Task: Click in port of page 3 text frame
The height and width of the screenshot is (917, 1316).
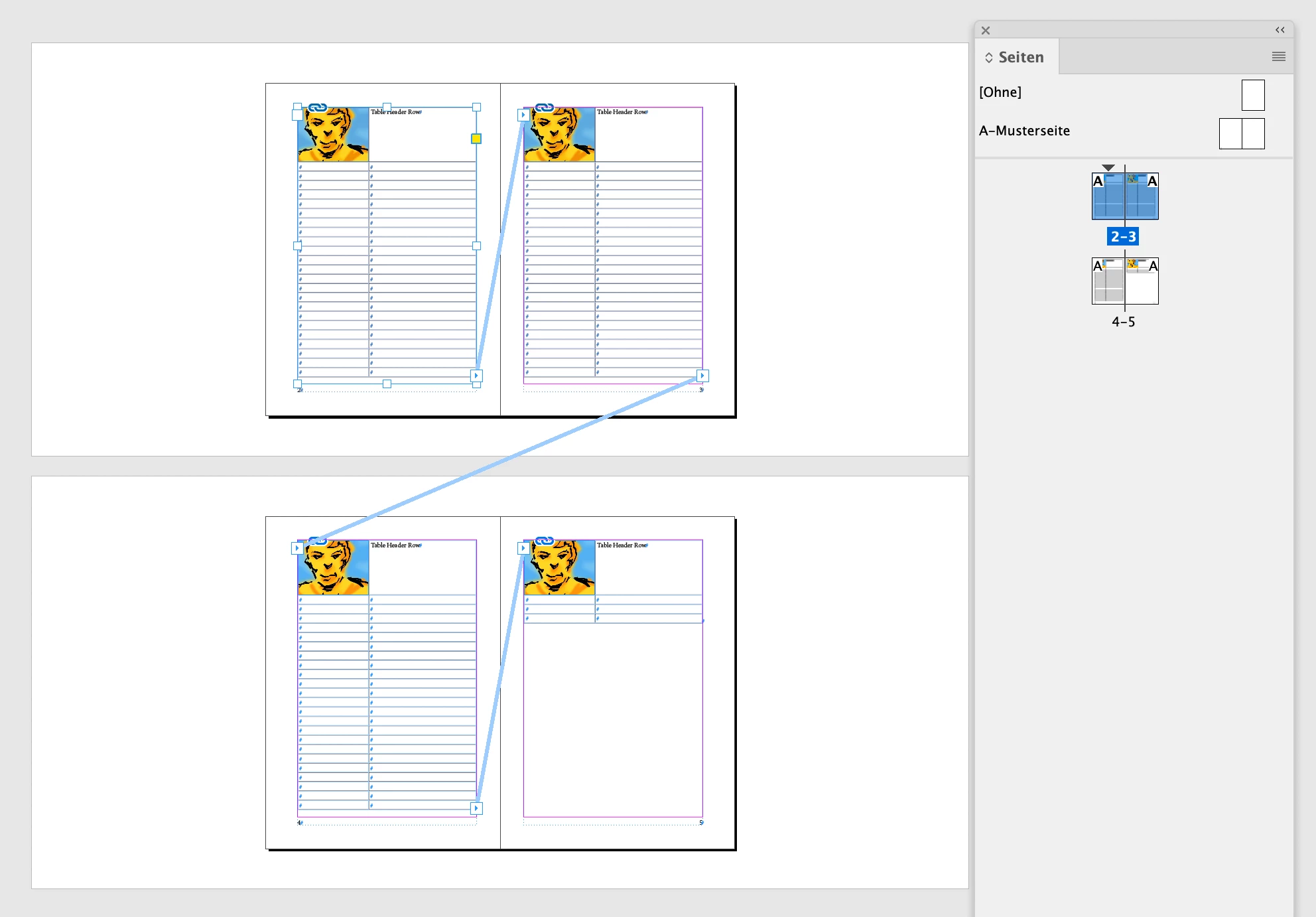Action: tap(523, 115)
